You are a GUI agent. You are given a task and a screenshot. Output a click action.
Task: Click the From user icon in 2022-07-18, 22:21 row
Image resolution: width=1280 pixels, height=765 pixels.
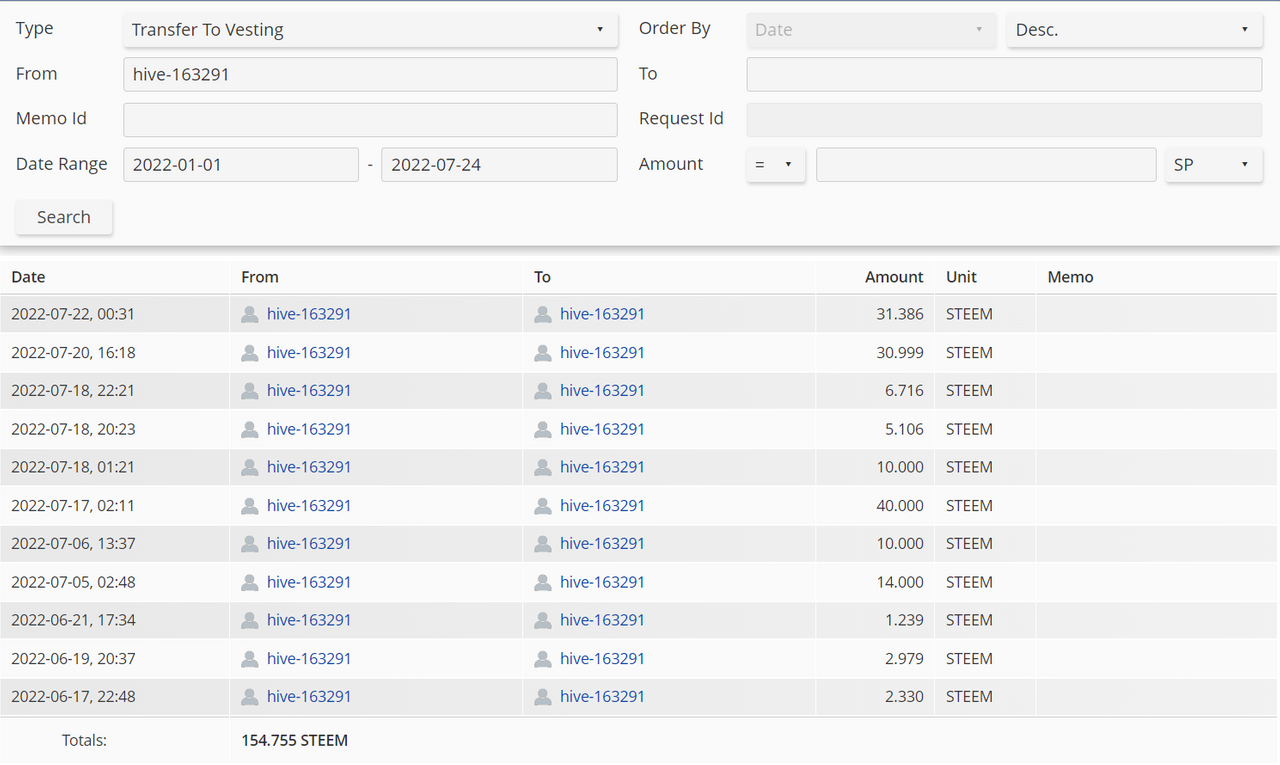pos(250,391)
